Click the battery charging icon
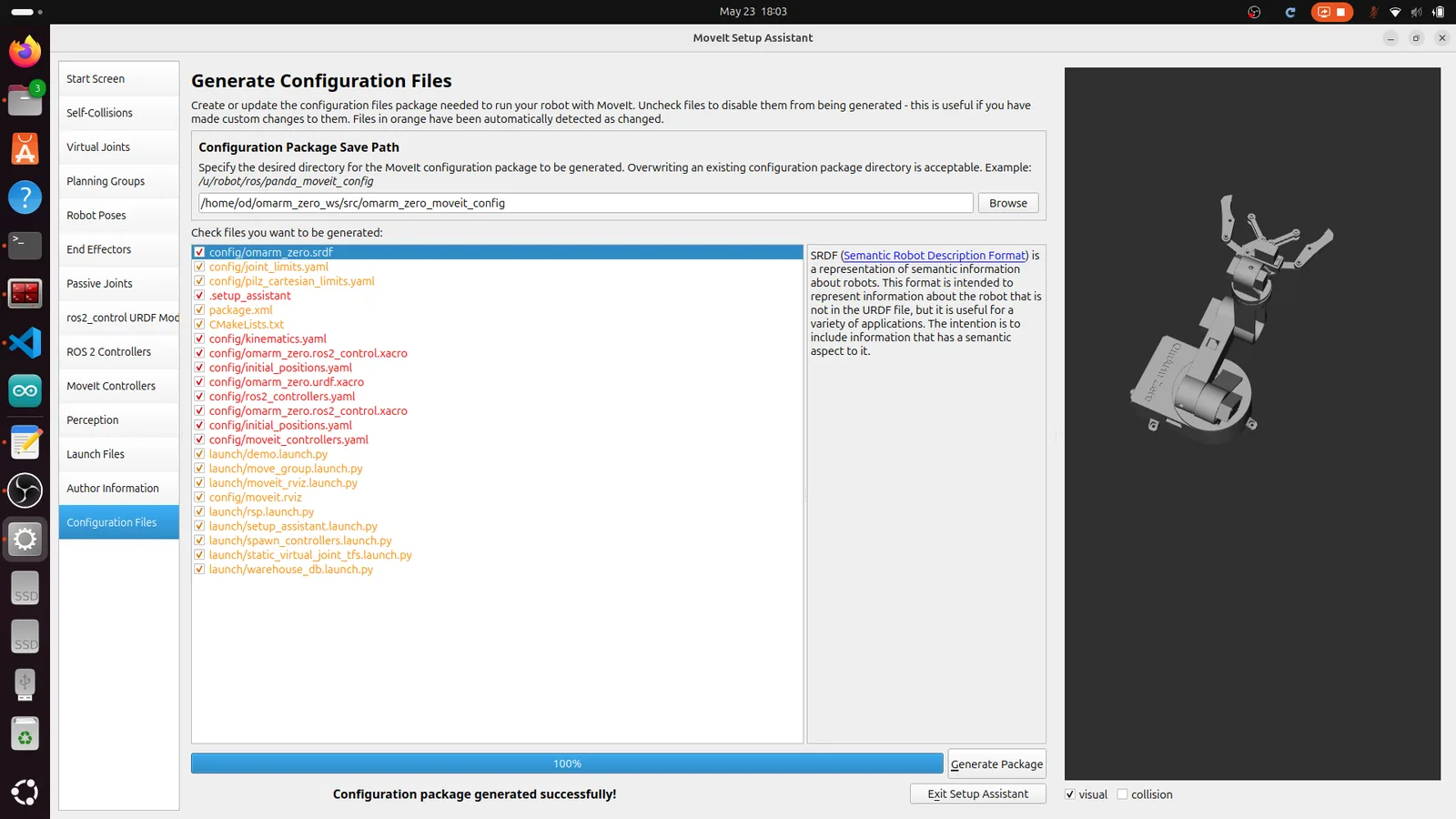The height and width of the screenshot is (819, 1456). click(x=1438, y=12)
